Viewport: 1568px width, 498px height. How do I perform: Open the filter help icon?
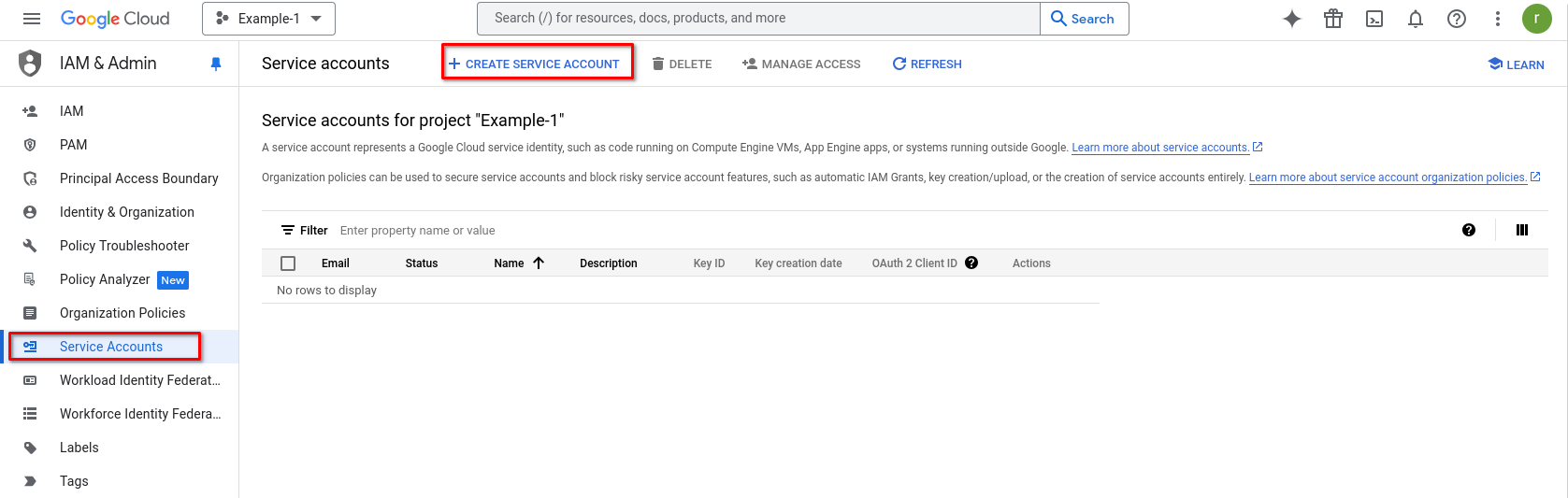[1469, 230]
